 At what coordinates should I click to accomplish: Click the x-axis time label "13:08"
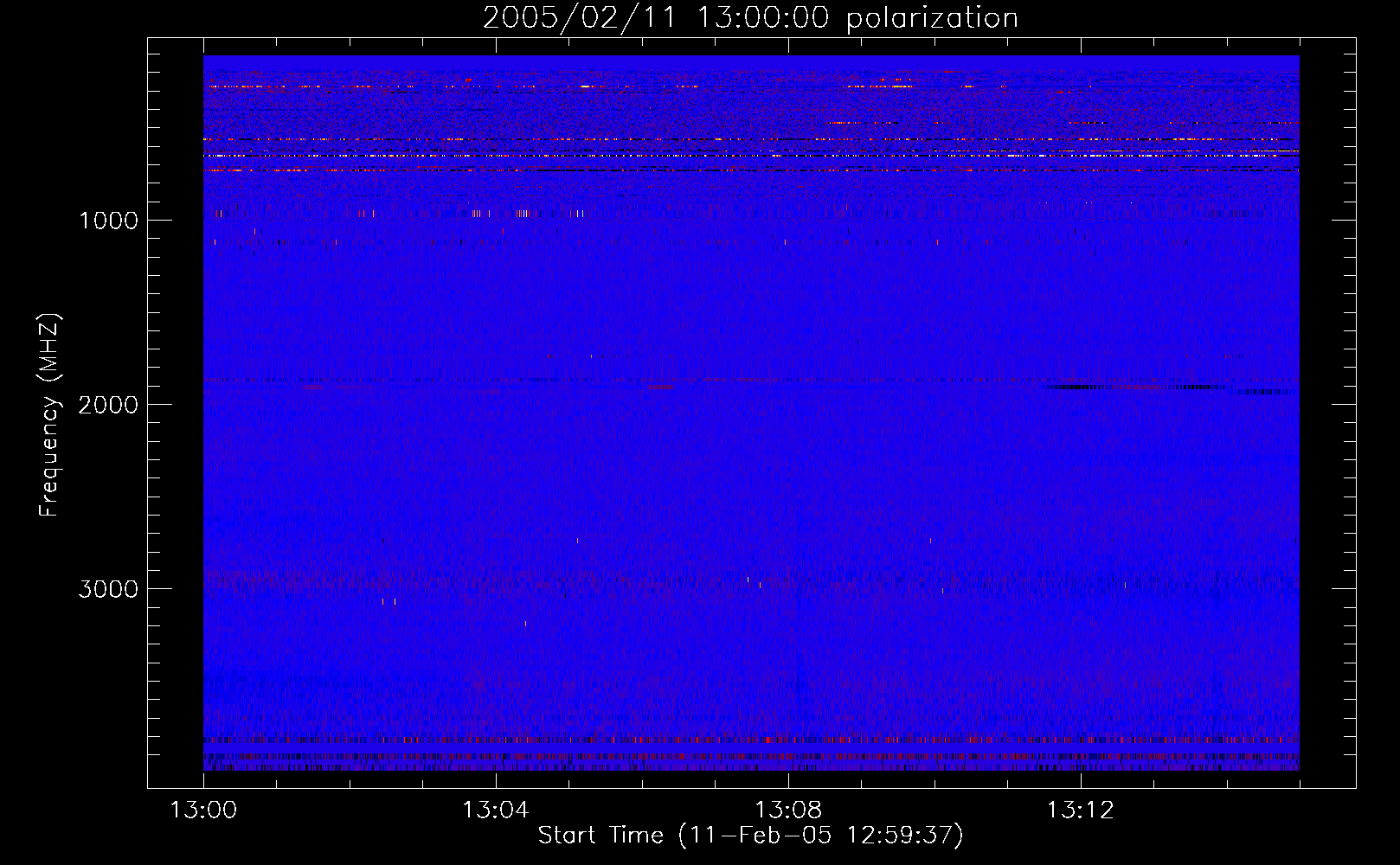coord(788,811)
